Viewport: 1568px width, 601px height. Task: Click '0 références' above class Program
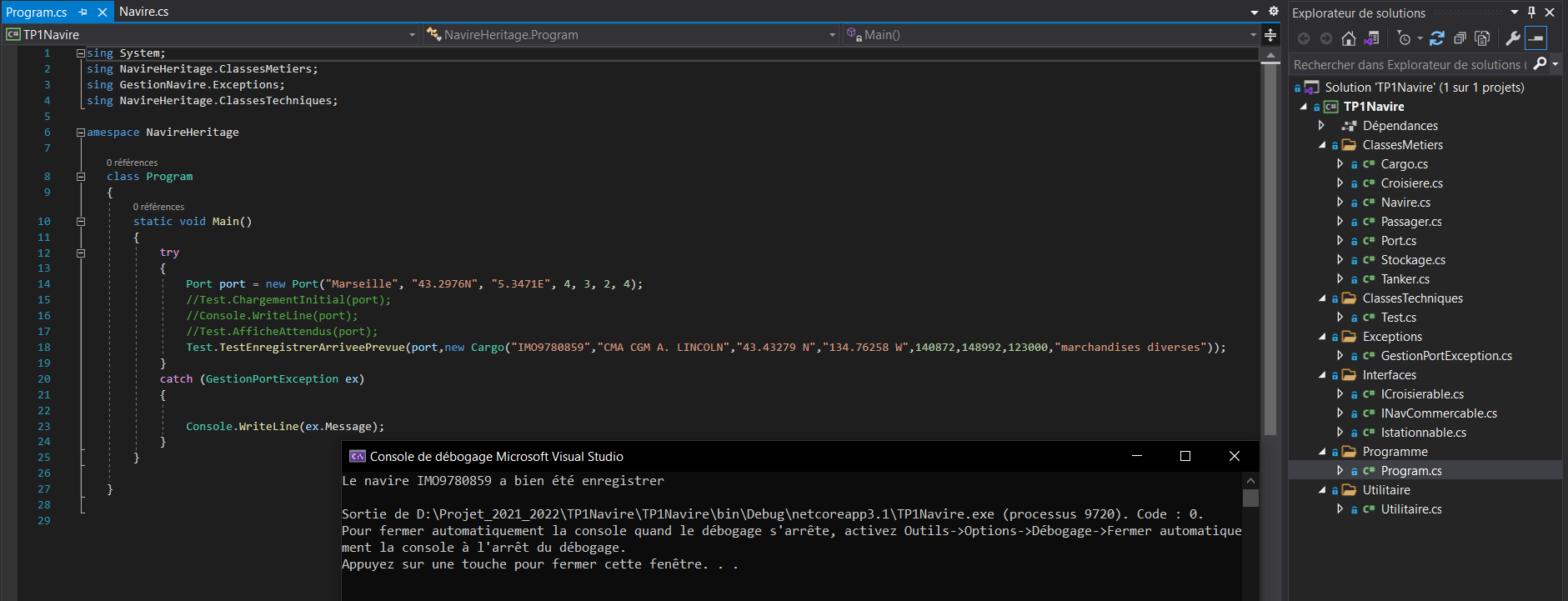(132, 163)
